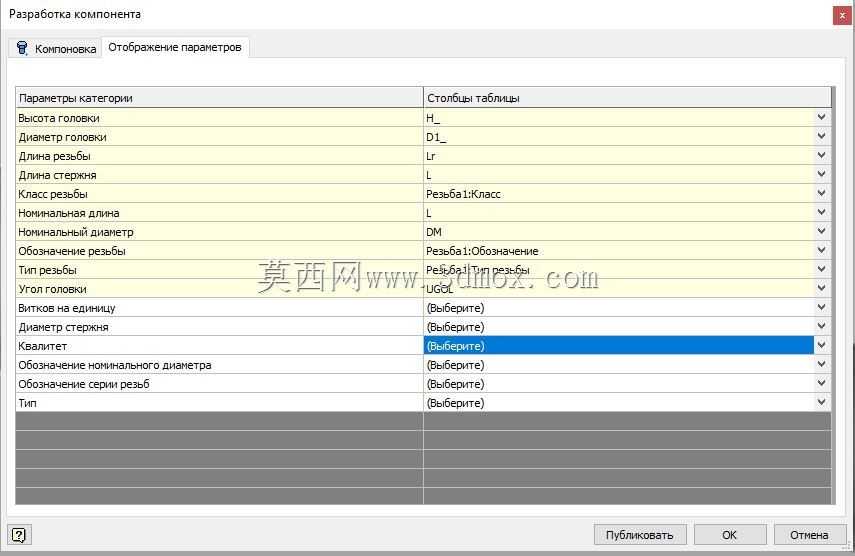The height and width of the screenshot is (556, 855).
Task: Click the Обозначение серии резьб parameter label
Action: pos(84,384)
